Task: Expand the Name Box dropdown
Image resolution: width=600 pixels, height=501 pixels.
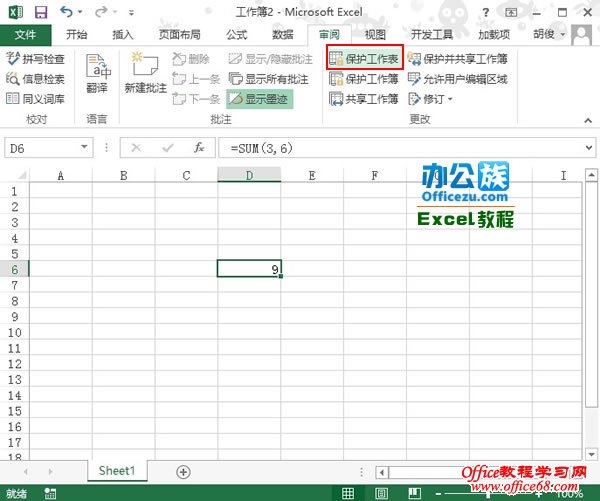Action: tap(84, 147)
